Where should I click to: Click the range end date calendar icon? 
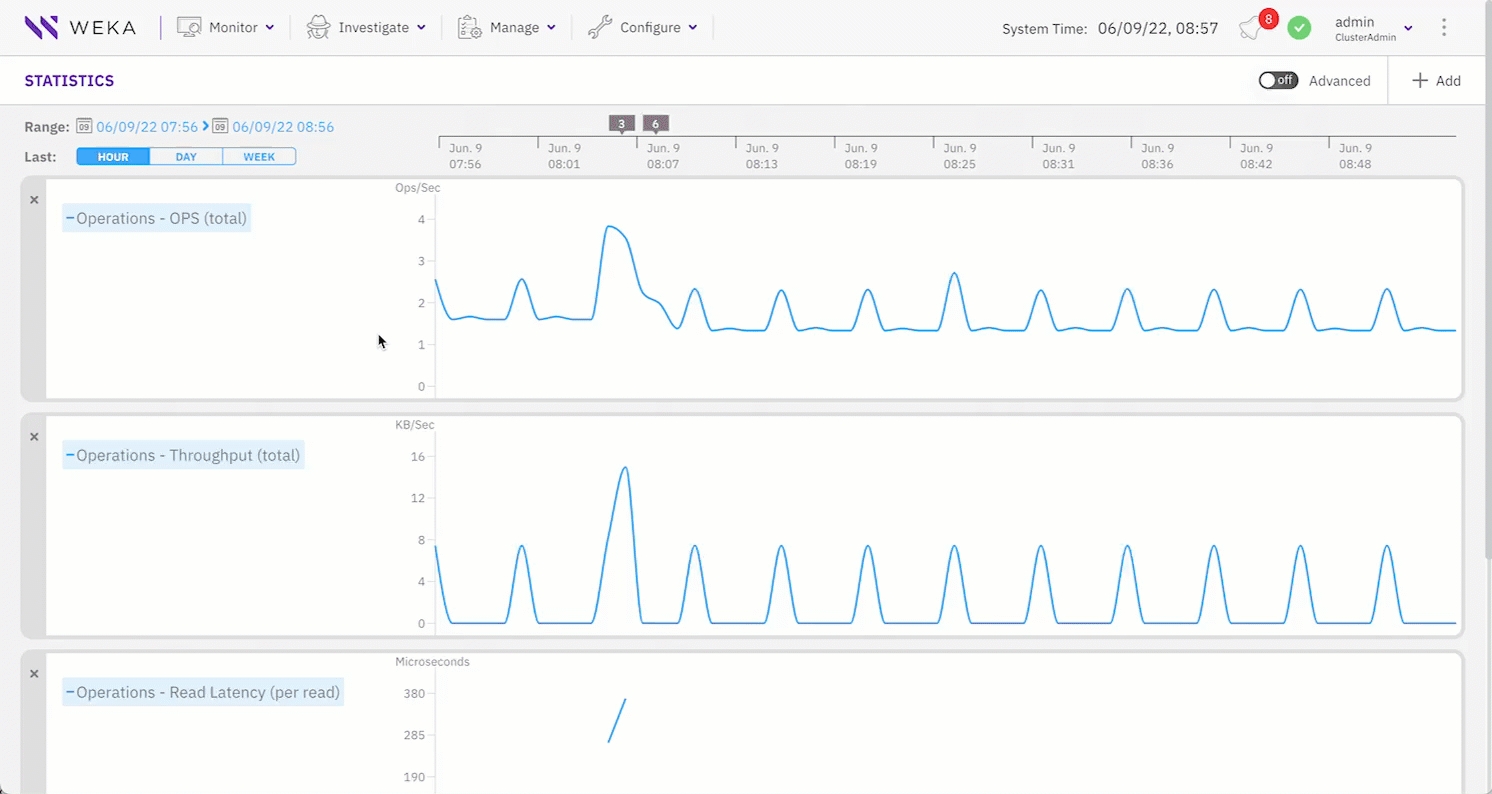(221, 127)
